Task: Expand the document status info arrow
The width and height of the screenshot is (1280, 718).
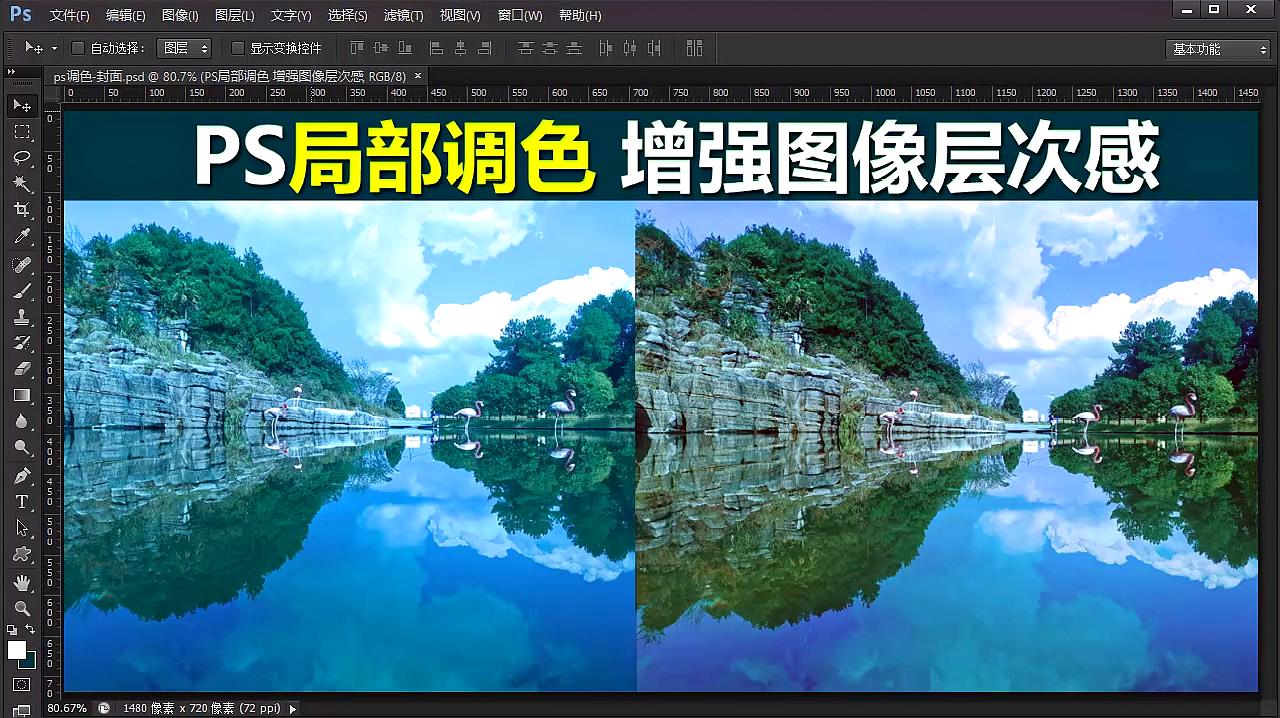Action: (291, 708)
